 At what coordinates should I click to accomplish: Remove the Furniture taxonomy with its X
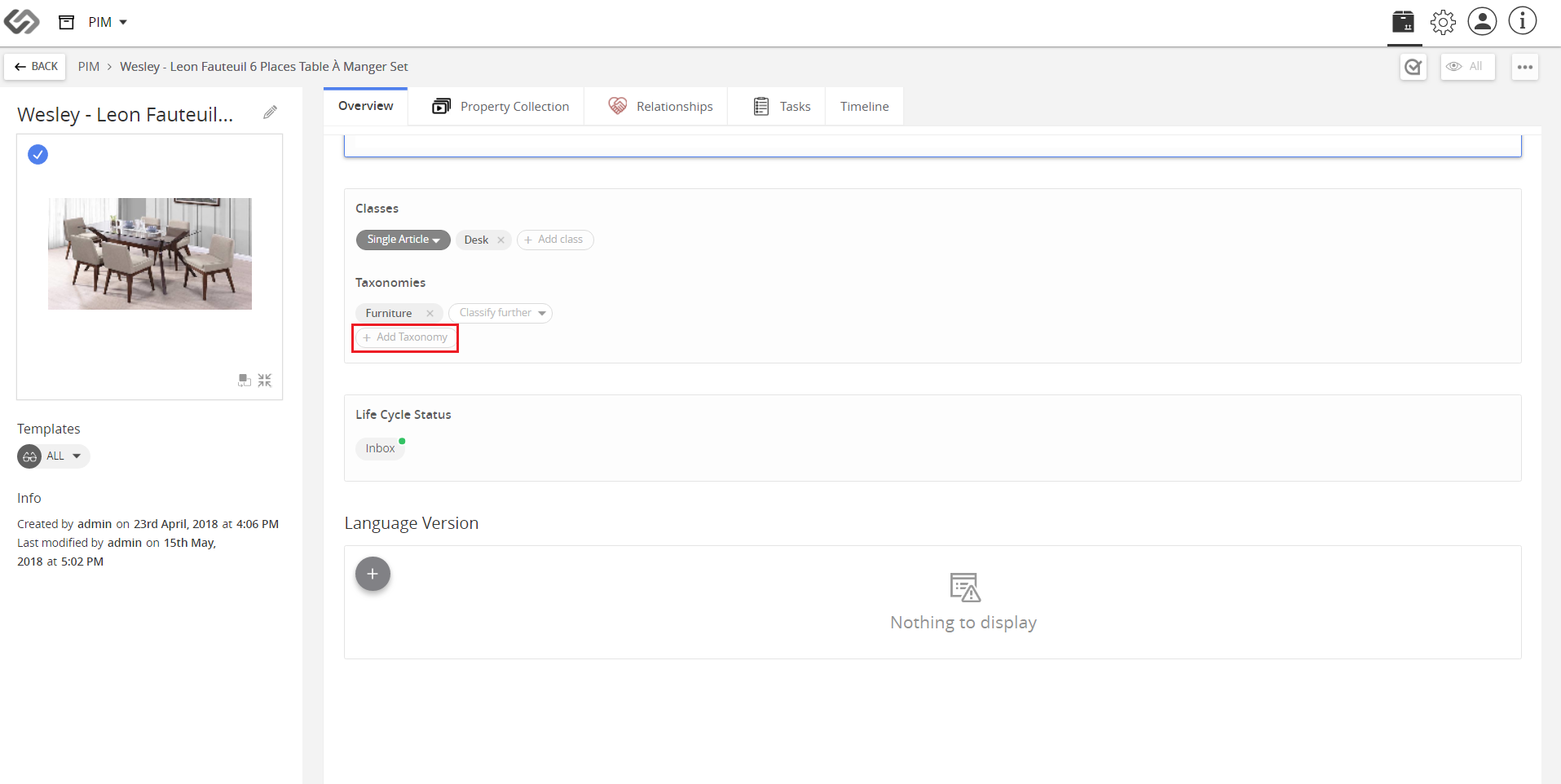point(430,313)
